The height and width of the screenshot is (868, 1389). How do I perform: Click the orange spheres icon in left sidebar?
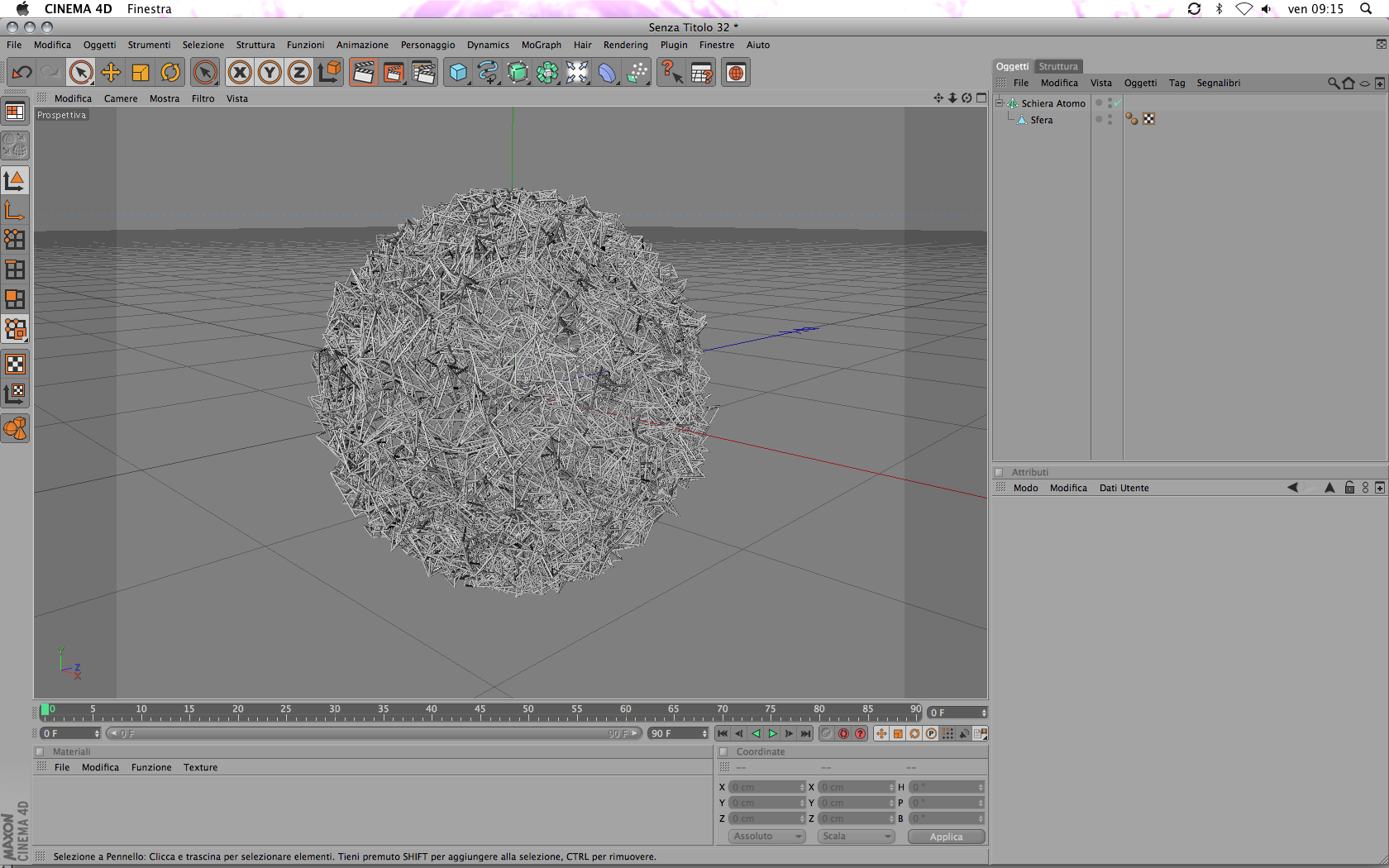pos(15,428)
